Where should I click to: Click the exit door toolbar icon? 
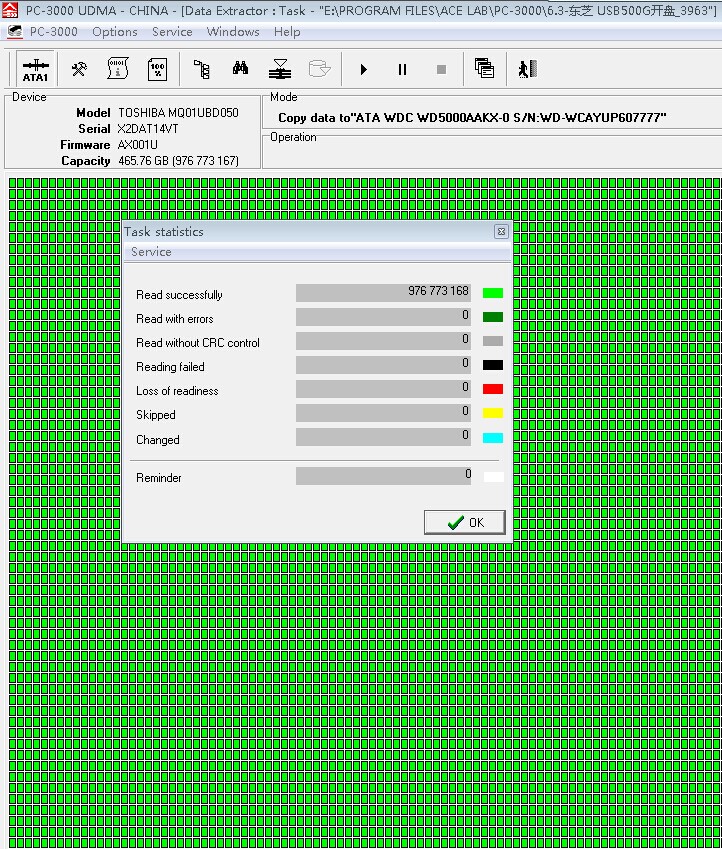pyautogui.click(x=527, y=69)
